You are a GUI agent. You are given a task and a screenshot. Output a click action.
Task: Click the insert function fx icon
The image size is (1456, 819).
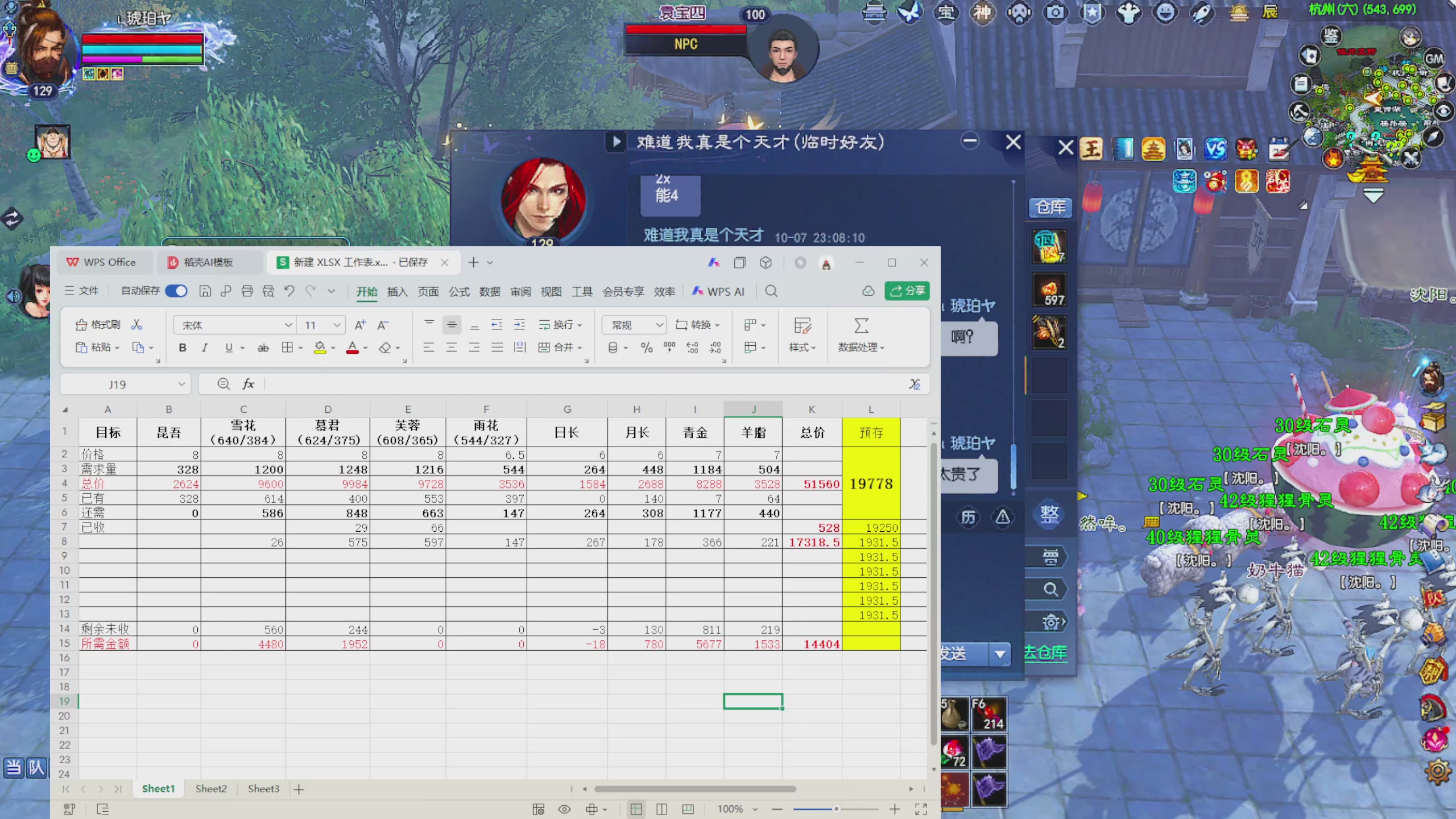[248, 384]
